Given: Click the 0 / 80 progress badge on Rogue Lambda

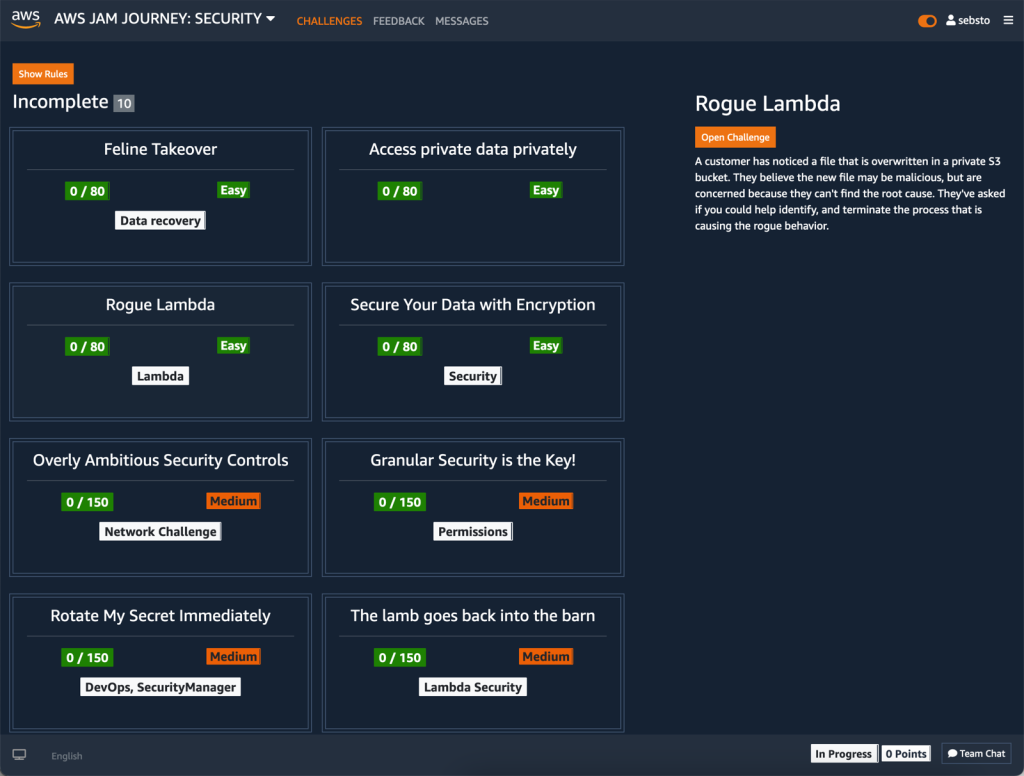Looking at the screenshot, I should [x=87, y=346].
